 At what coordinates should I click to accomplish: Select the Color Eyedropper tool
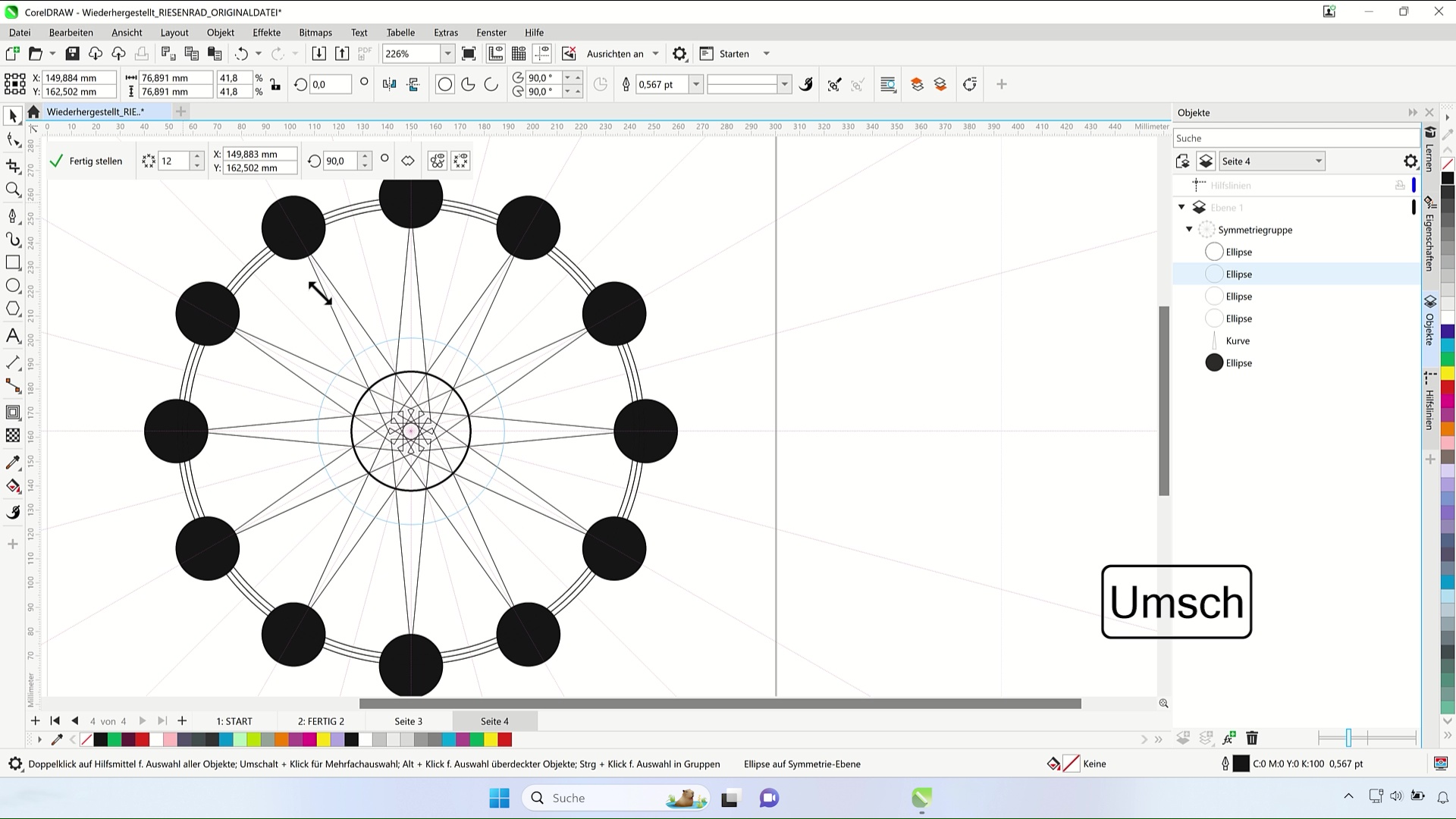pyautogui.click(x=13, y=462)
